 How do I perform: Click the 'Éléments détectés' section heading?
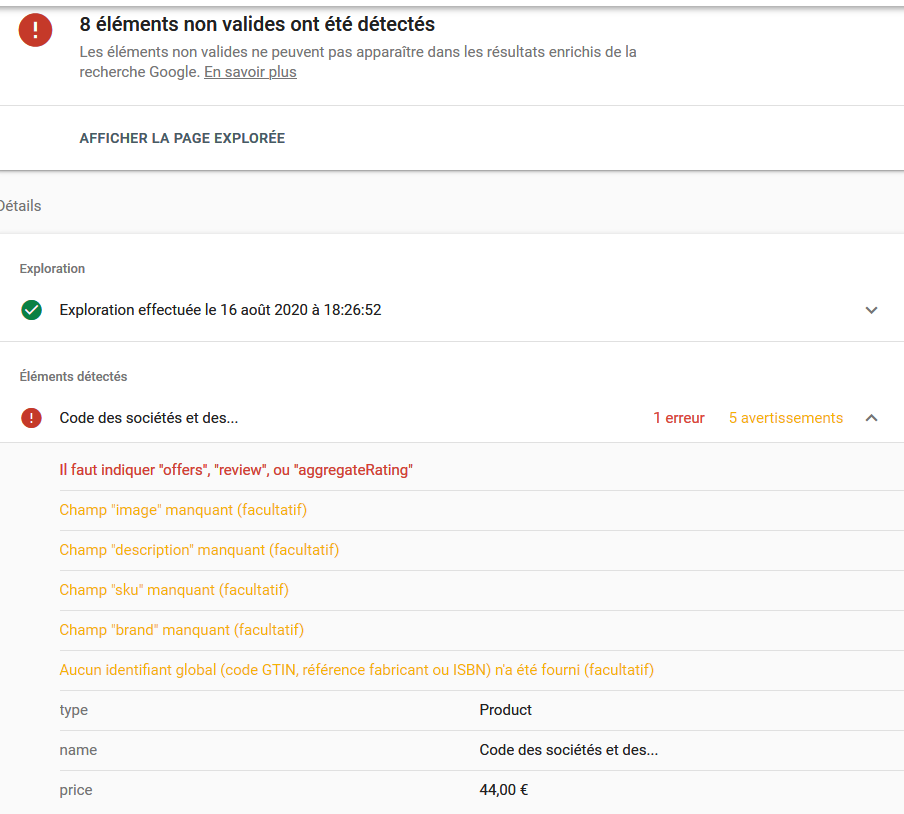coord(73,376)
